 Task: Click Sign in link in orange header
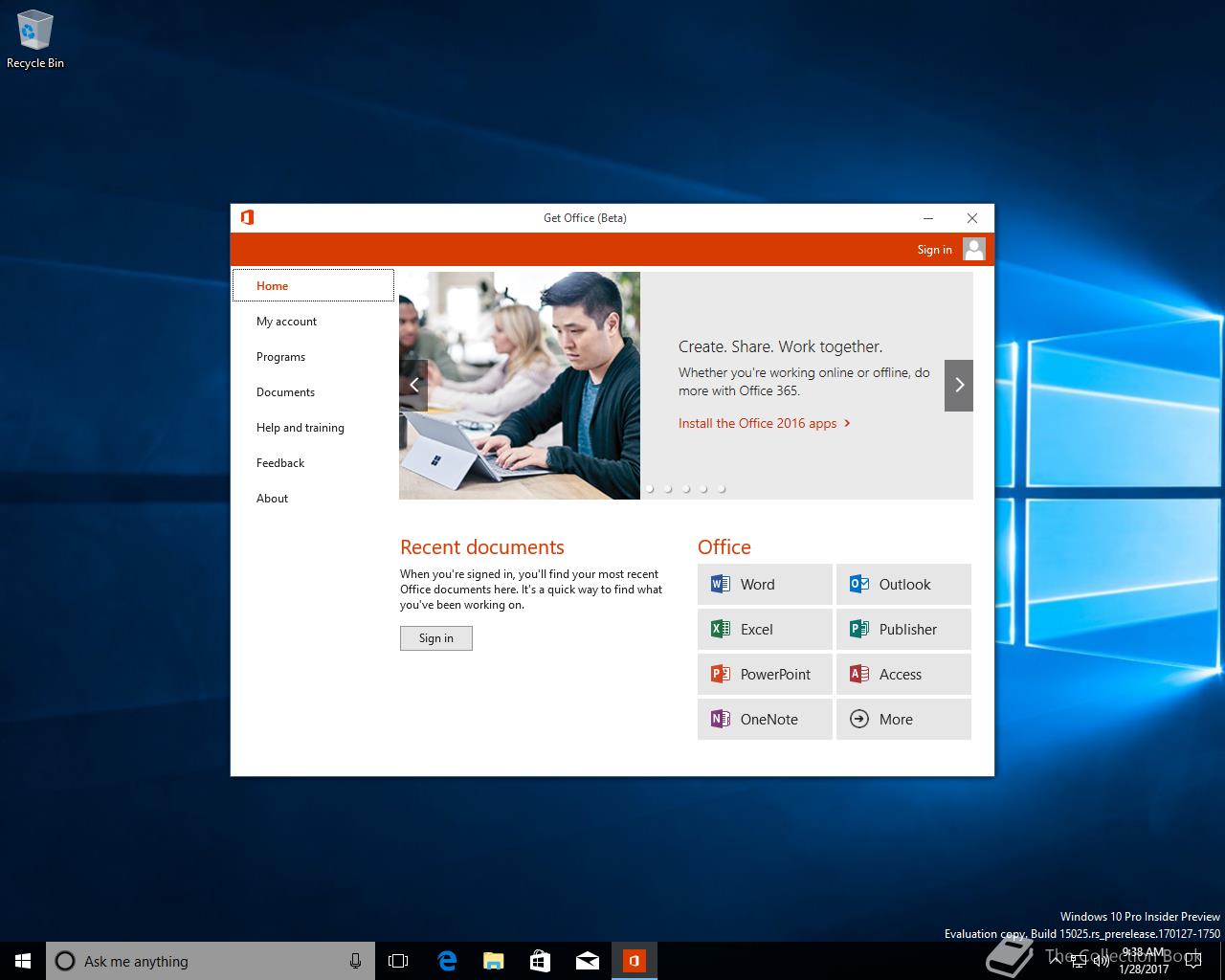pyautogui.click(x=934, y=249)
